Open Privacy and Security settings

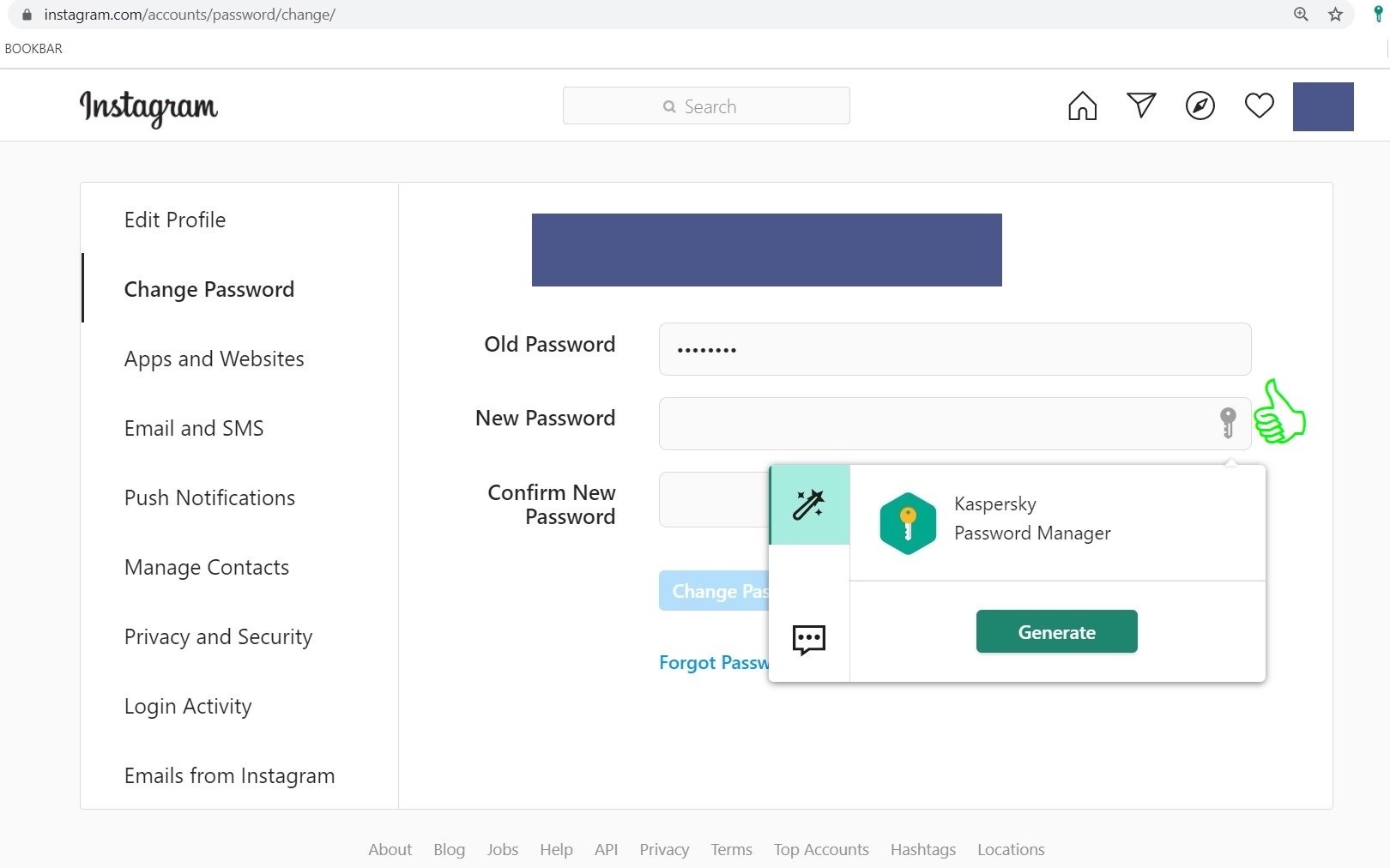click(x=218, y=636)
